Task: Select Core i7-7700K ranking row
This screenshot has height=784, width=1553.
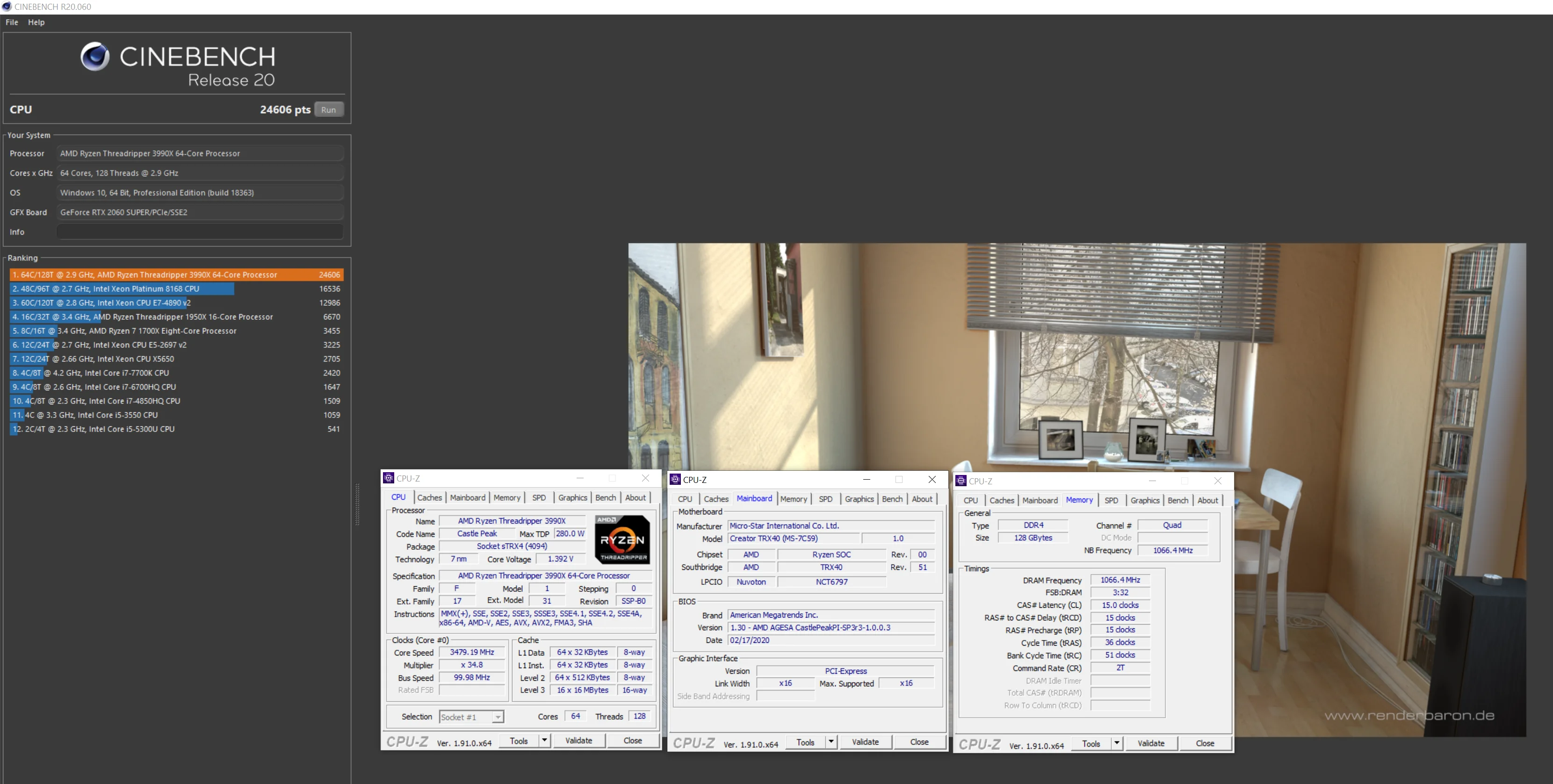Action: tap(177, 373)
